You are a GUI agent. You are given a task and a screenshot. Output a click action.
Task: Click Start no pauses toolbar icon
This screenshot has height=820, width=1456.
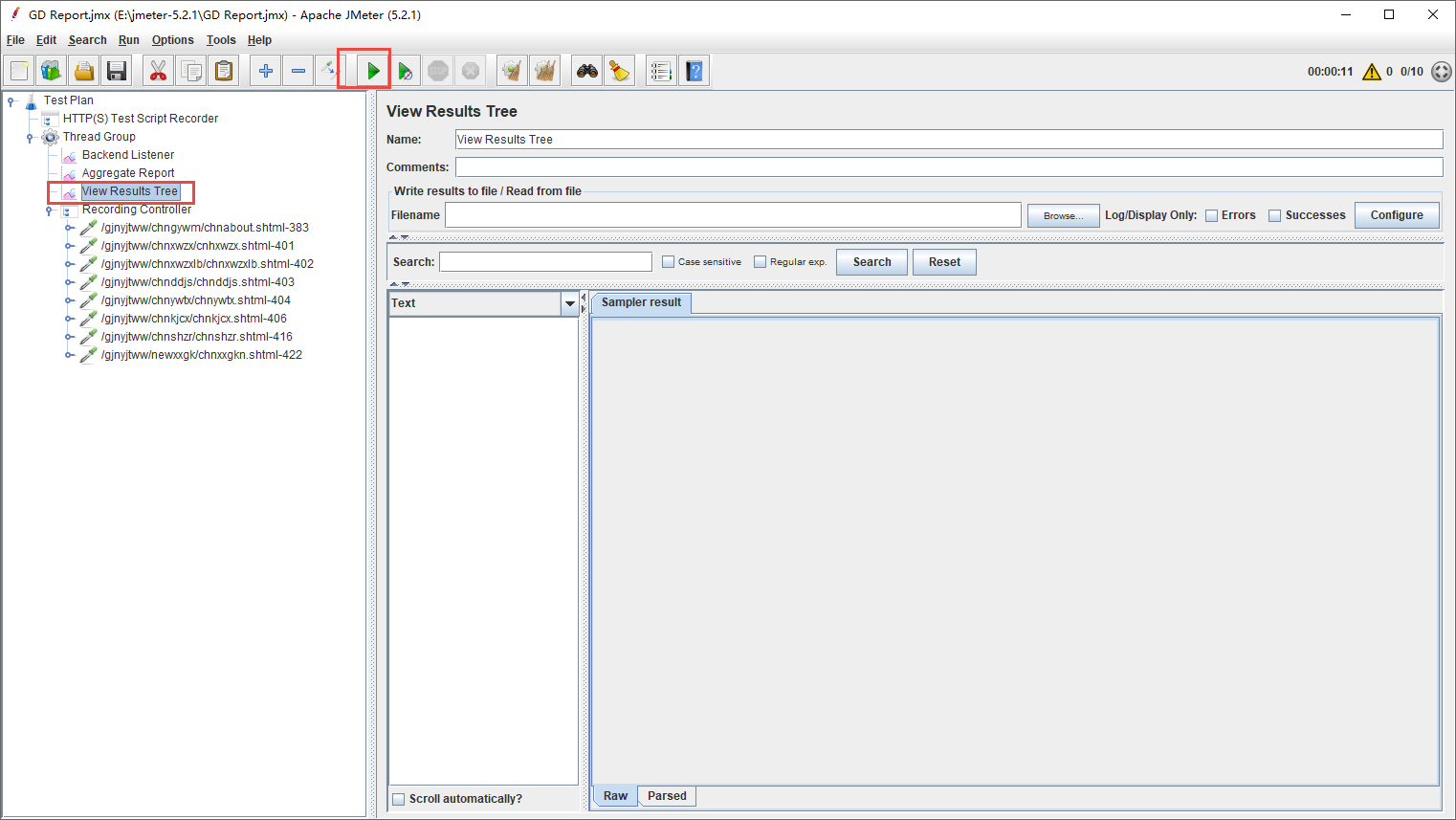coord(406,71)
